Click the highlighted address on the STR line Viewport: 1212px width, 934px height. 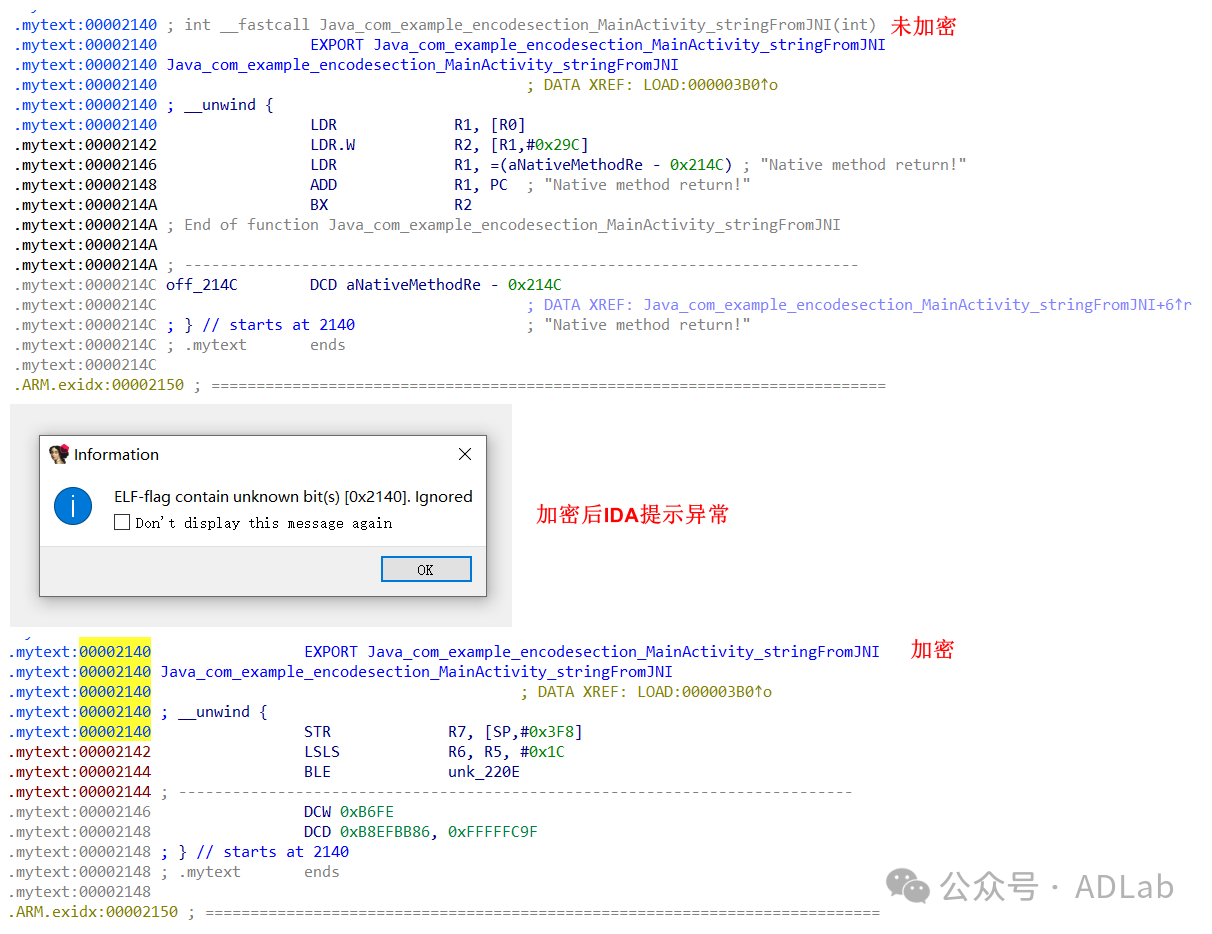115,732
